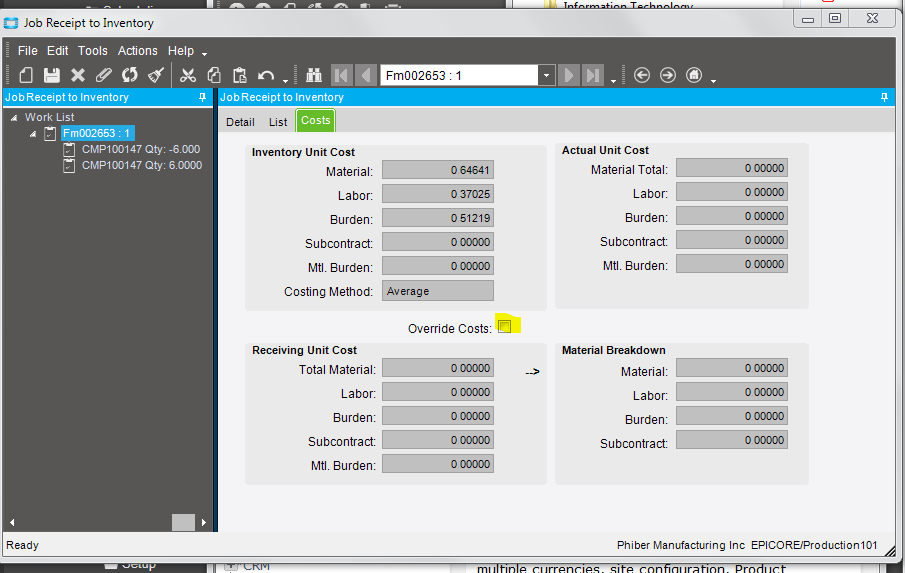Screen dimensions: 905x573
Task: Select CMP100147 Qty: -6.000 tree row
Action: tap(141, 149)
